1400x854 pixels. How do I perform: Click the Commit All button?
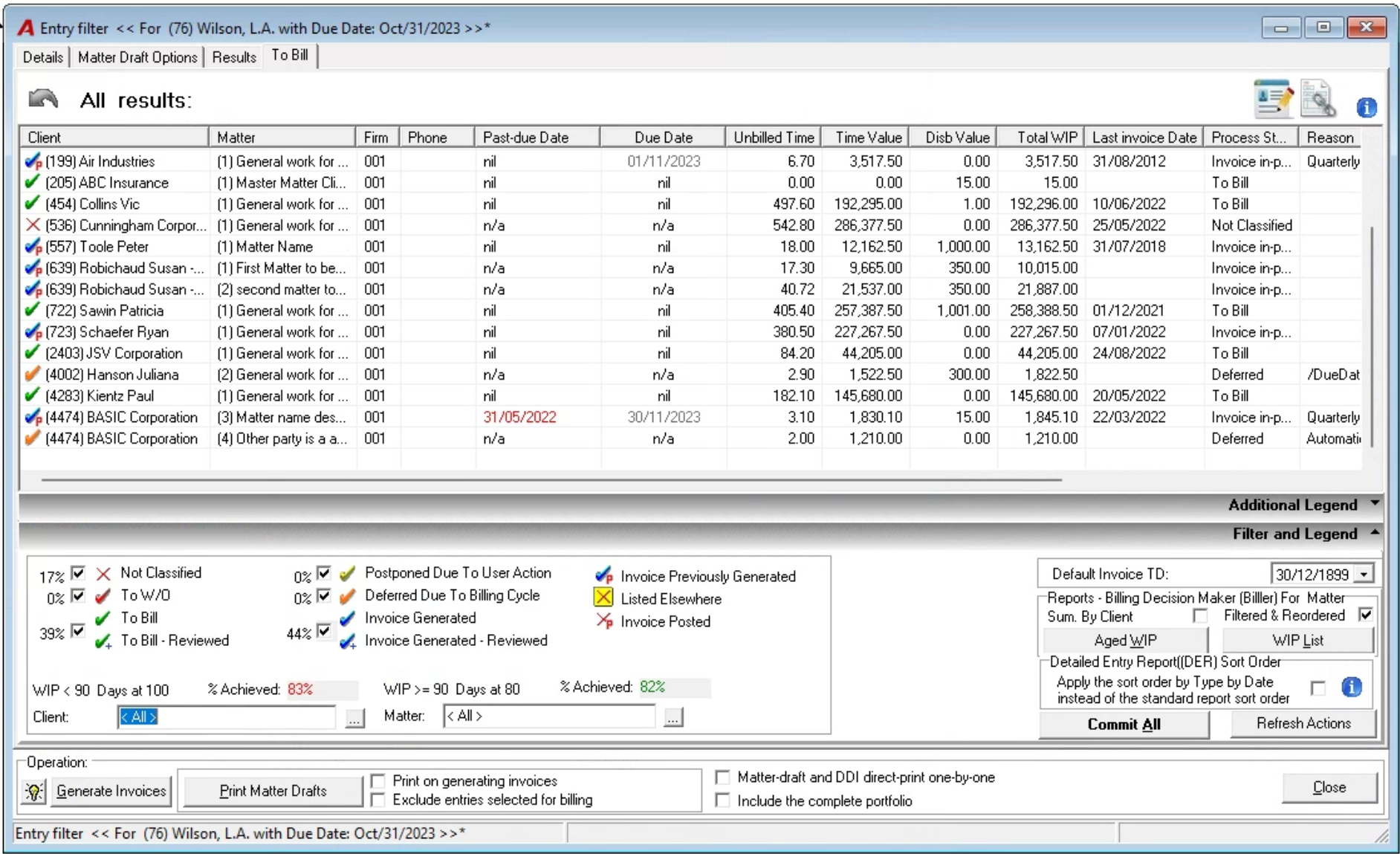[x=1124, y=724]
